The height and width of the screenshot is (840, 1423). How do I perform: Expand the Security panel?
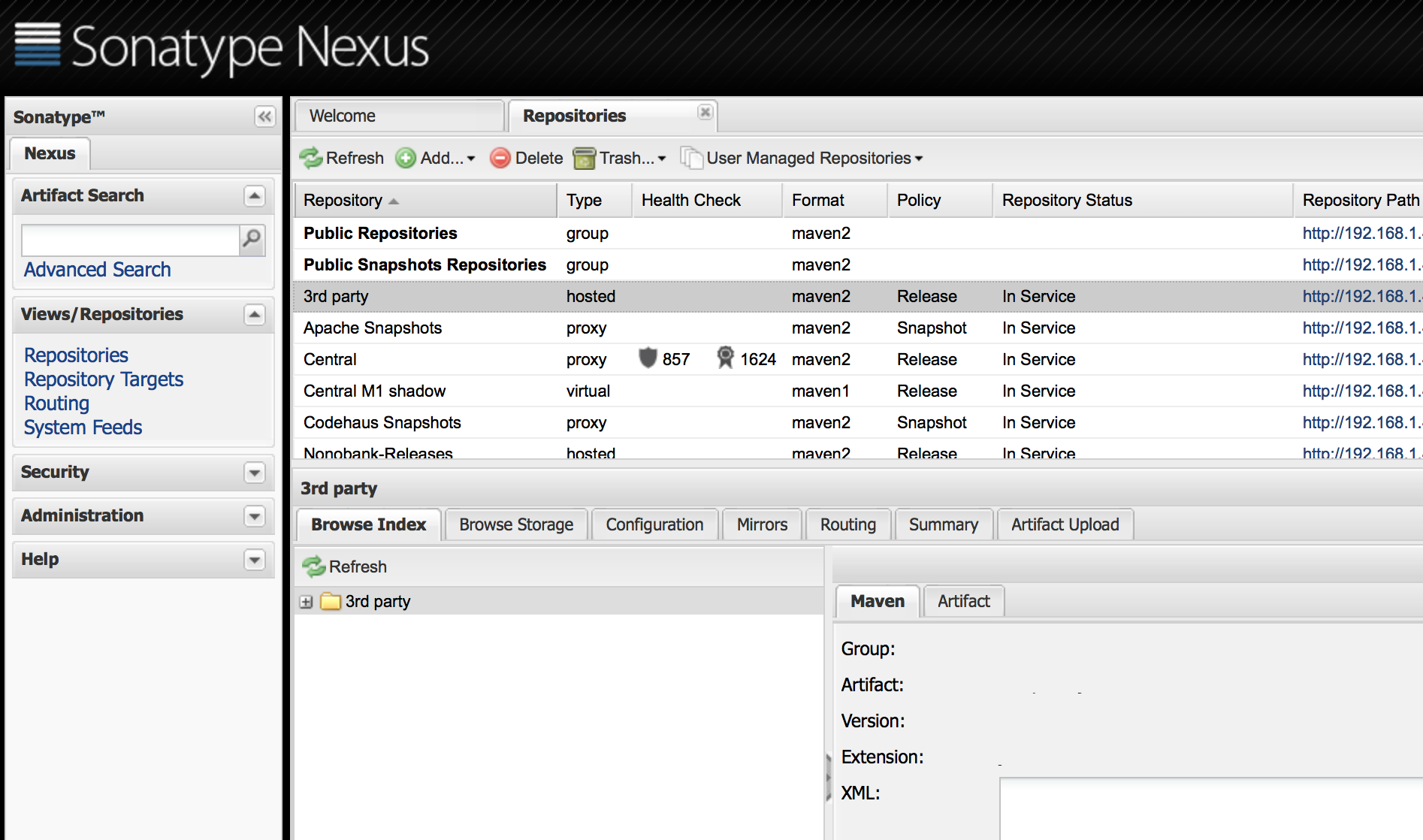tap(255, 473)
